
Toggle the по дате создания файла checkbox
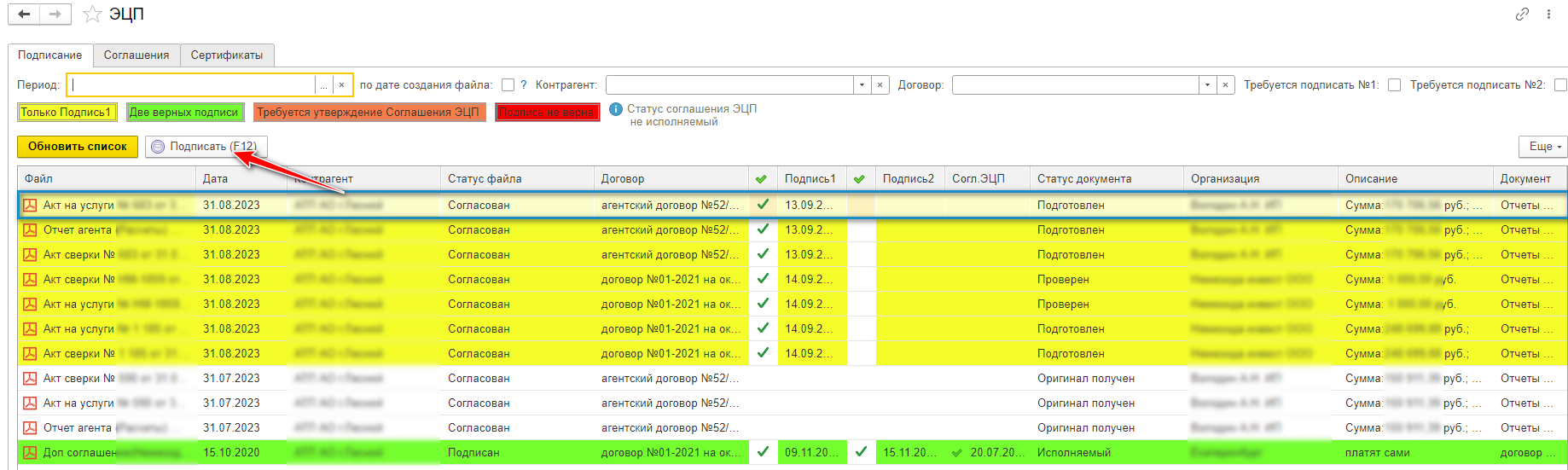(508, 85)
